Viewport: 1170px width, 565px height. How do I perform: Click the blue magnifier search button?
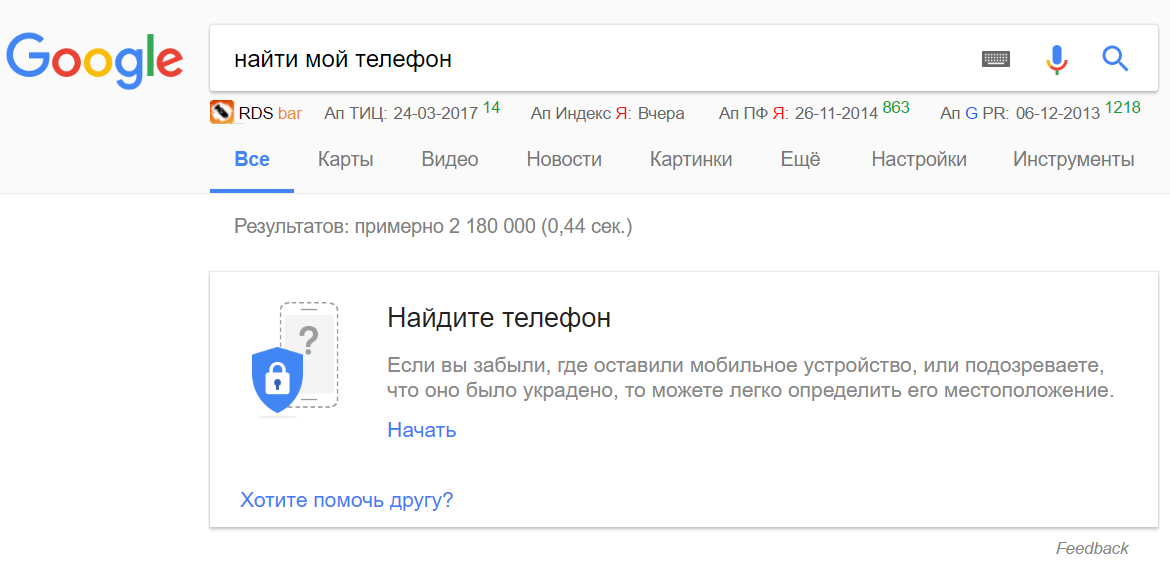point(1115,58)
